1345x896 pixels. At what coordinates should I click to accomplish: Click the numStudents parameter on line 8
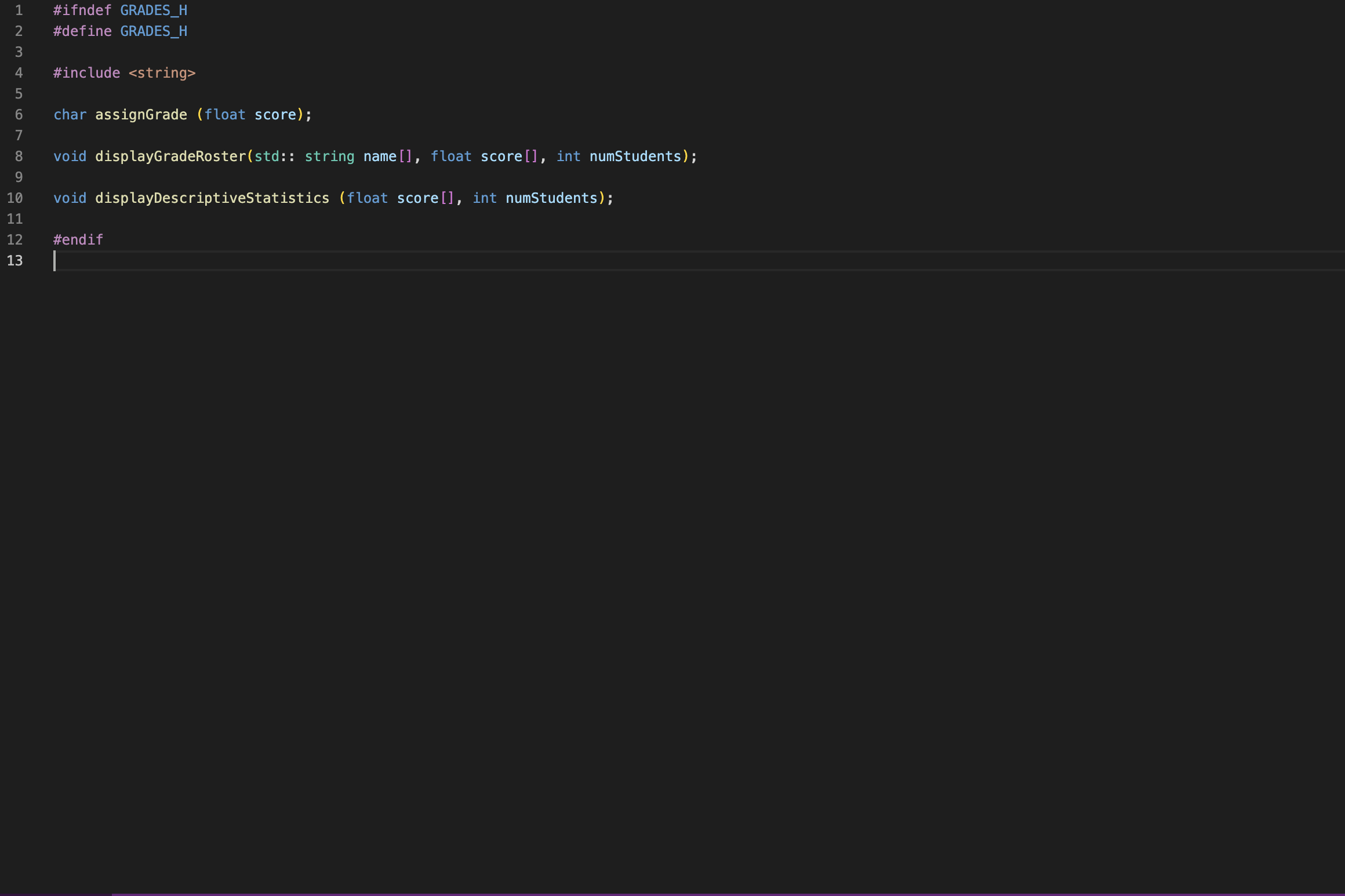tap(634, 156)
